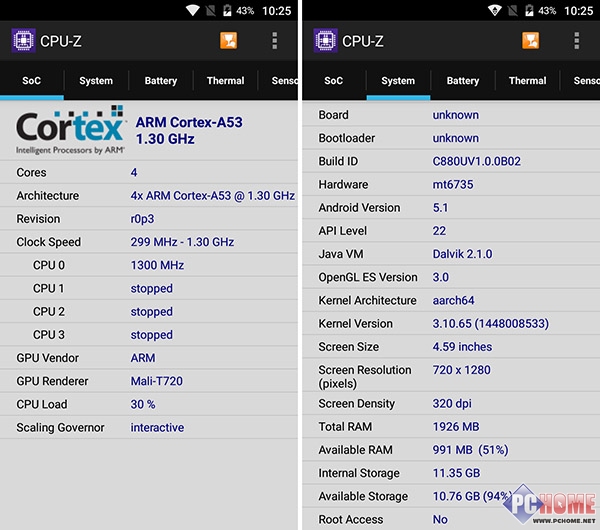Select System tab in right screen

point(398,81)
